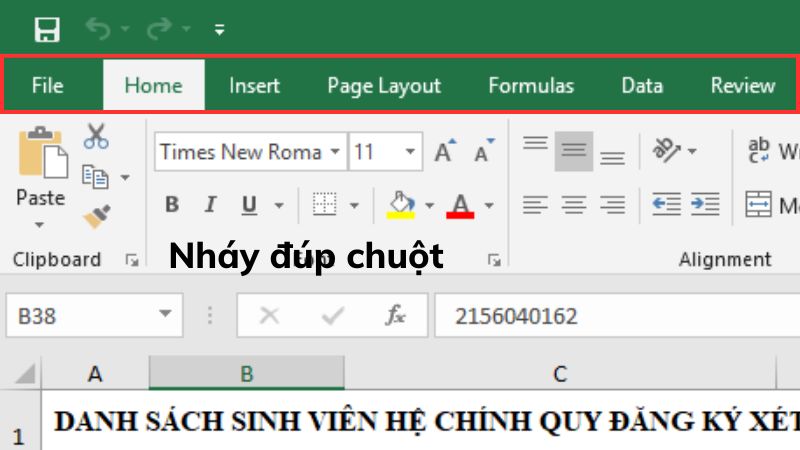
Task: Click the Decrease Indent icon
Action: [x=665, y=205]
